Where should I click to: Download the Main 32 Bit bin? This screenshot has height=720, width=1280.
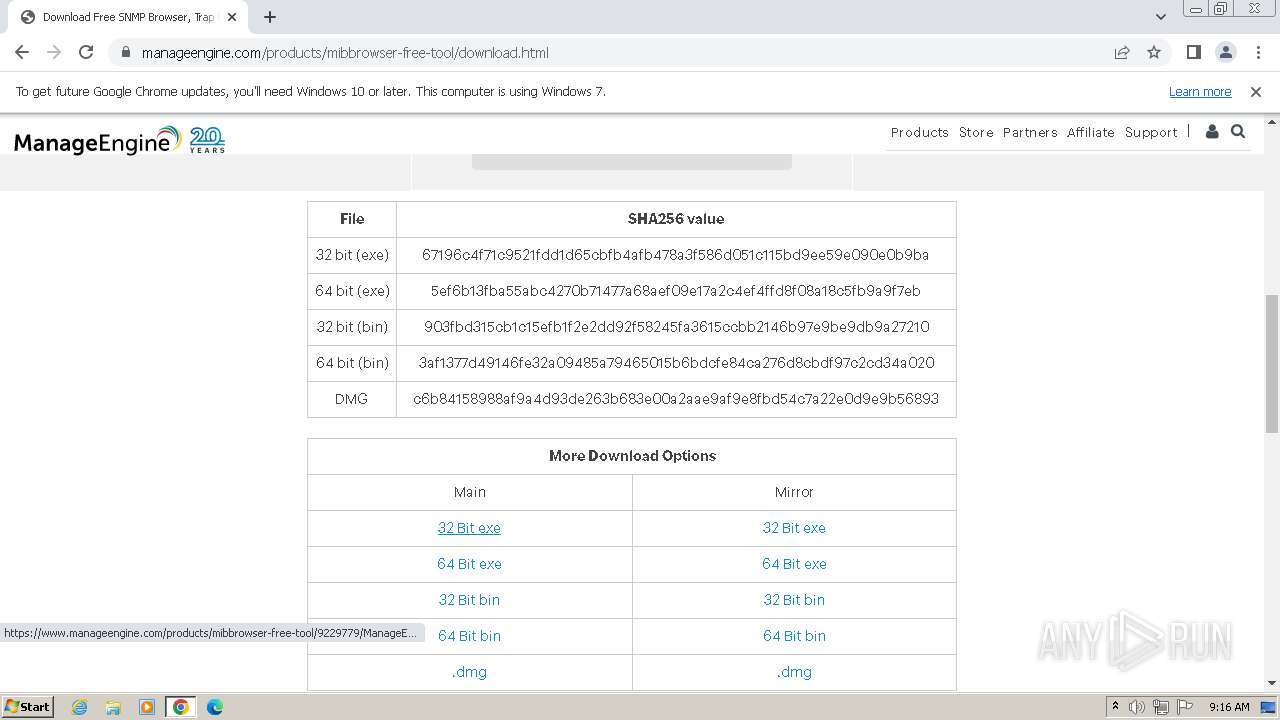point(469,600)
